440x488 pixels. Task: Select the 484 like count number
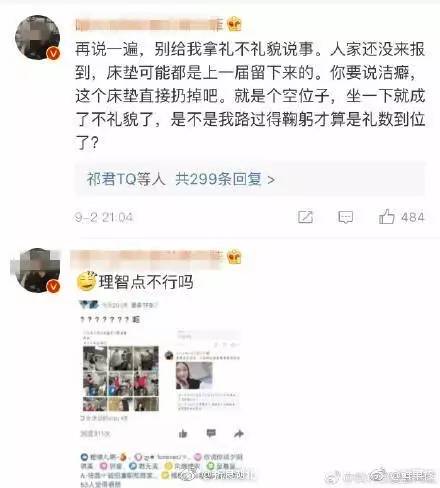click(x=413, y=217)
